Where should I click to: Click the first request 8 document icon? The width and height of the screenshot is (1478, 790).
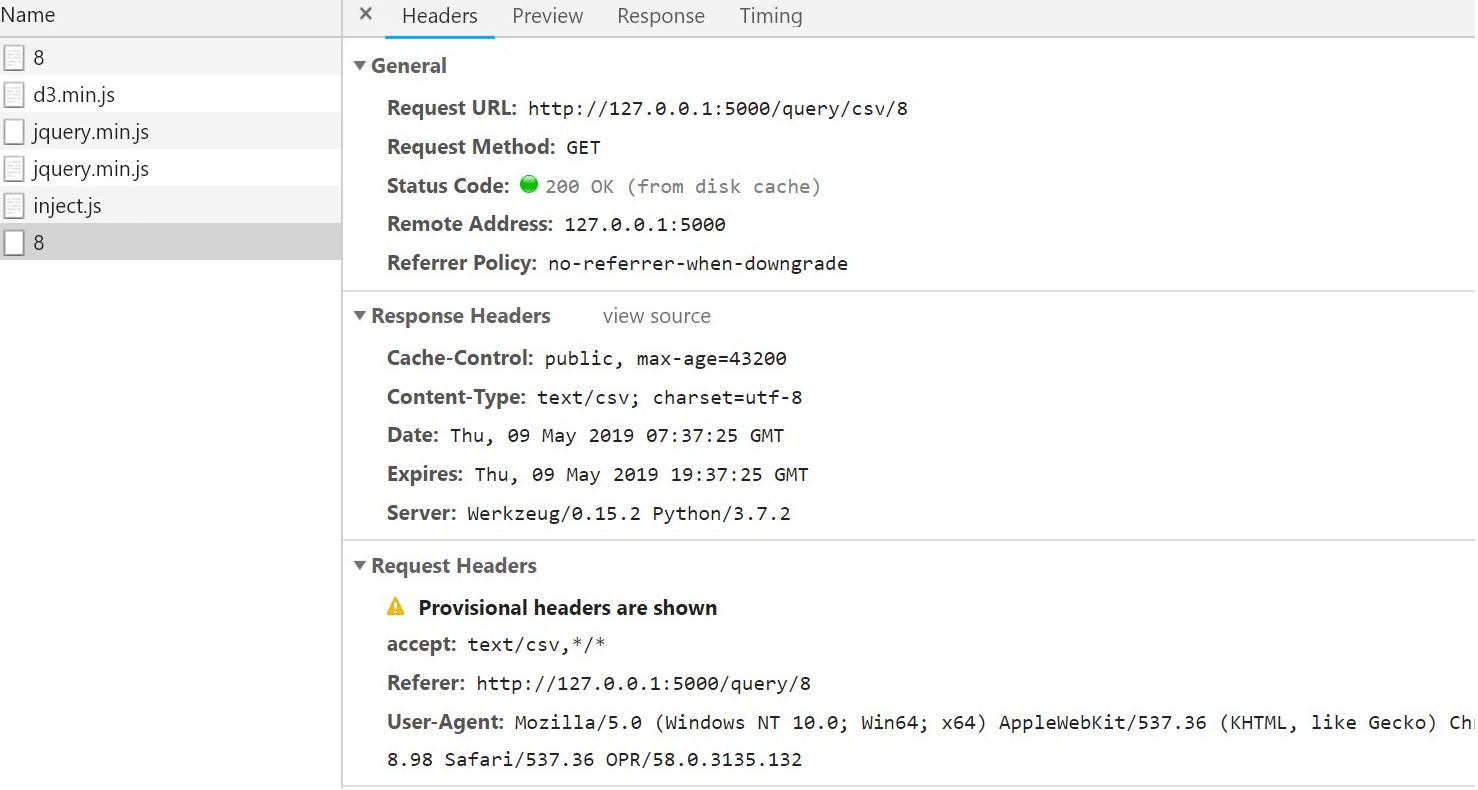tap(14, 58)
